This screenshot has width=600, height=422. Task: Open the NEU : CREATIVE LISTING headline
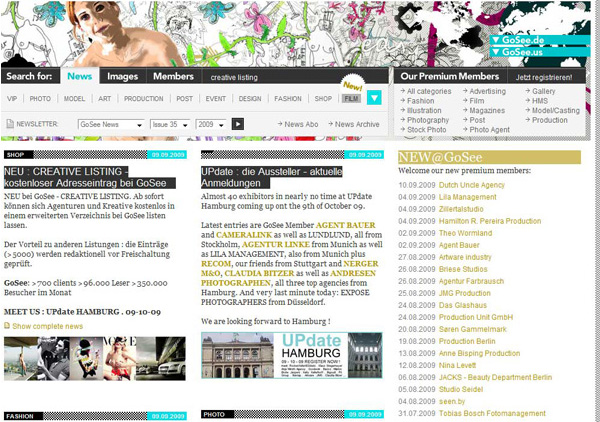[90, 177]
